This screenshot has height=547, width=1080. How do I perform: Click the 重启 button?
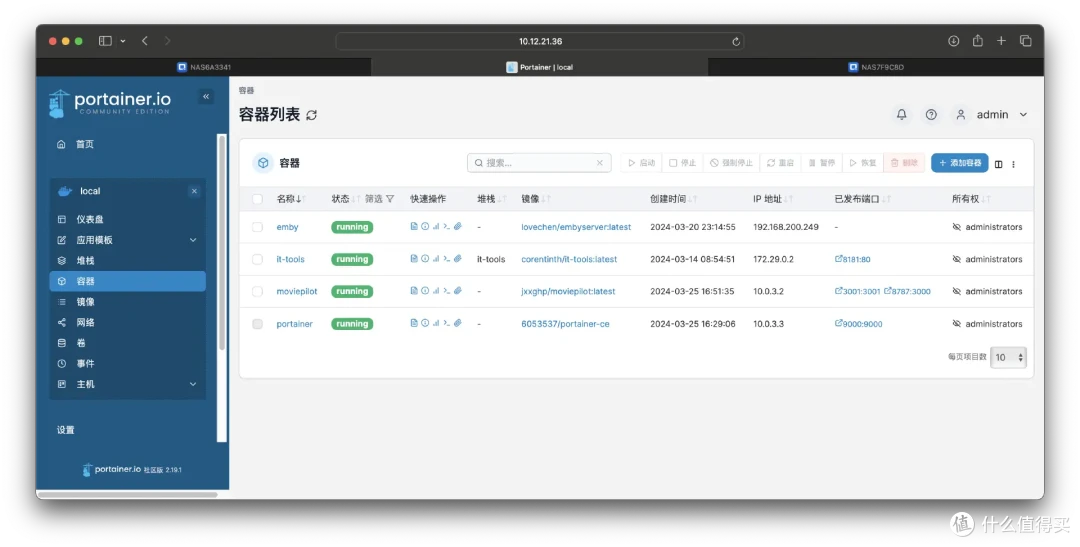click(x=780, y=163)
